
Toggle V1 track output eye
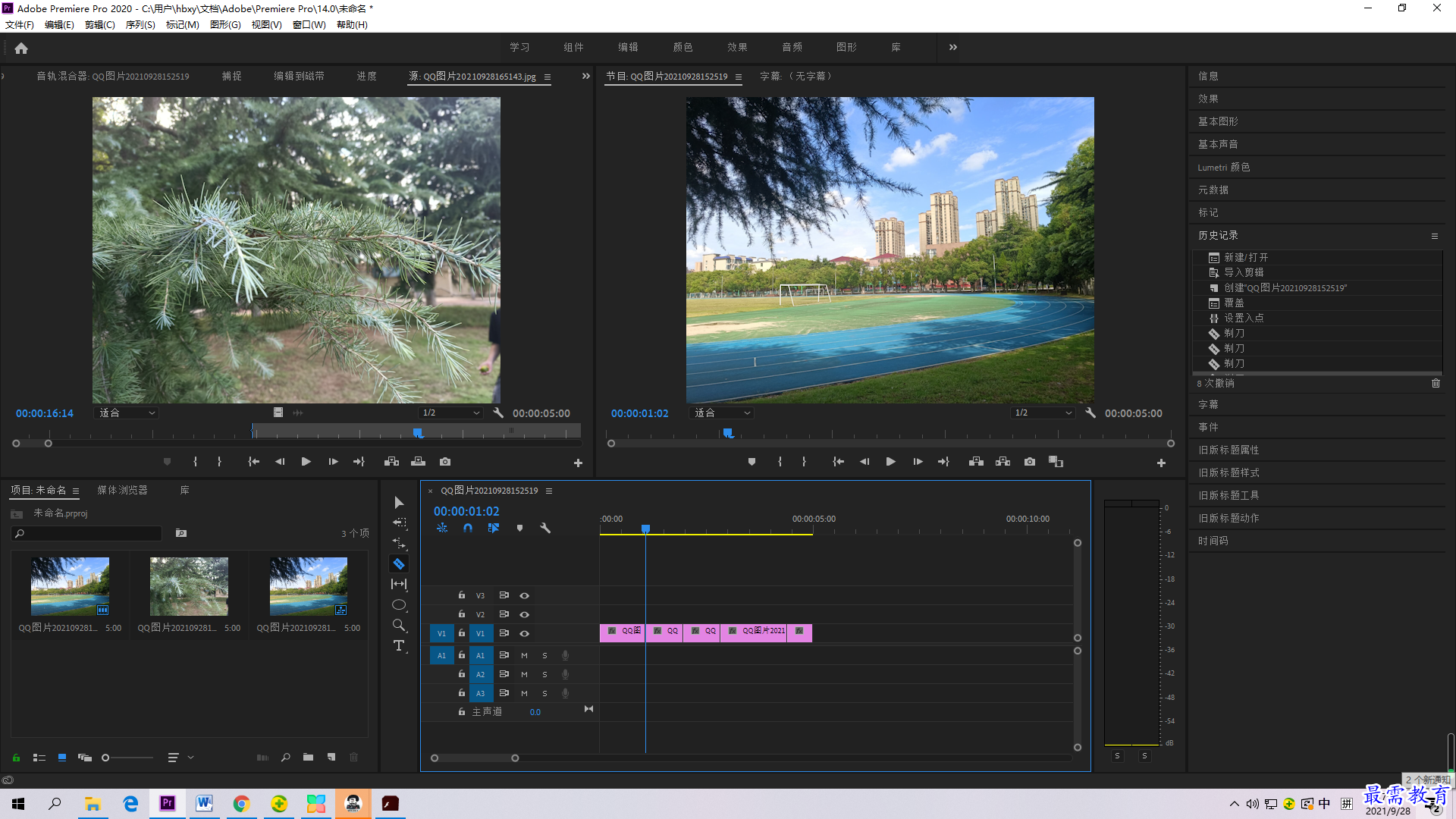coord(524,634)
